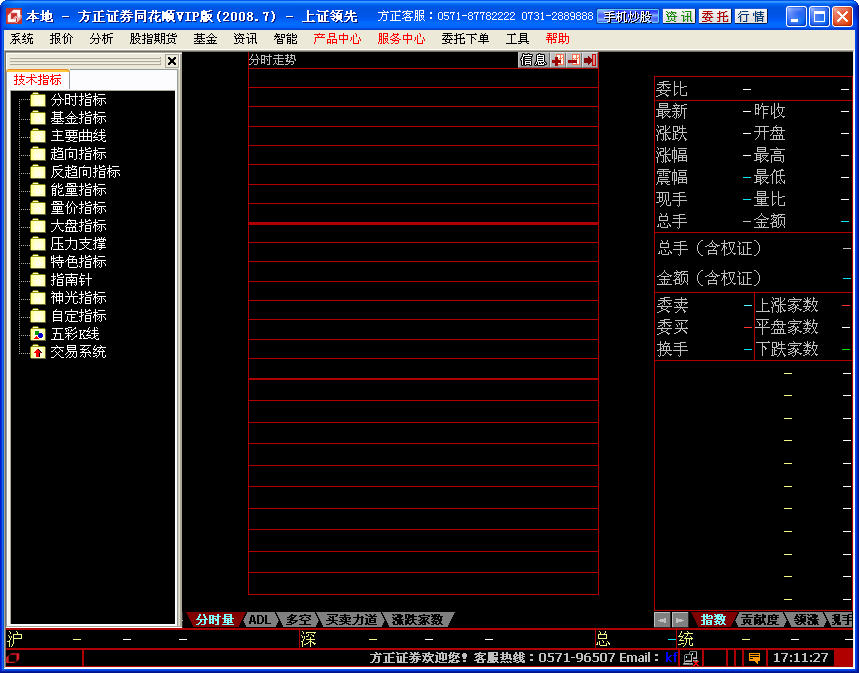Click the red arrow icon at chart header's right end
The width and height of the screenshot is (859, 673).
(x=589, y=60)
